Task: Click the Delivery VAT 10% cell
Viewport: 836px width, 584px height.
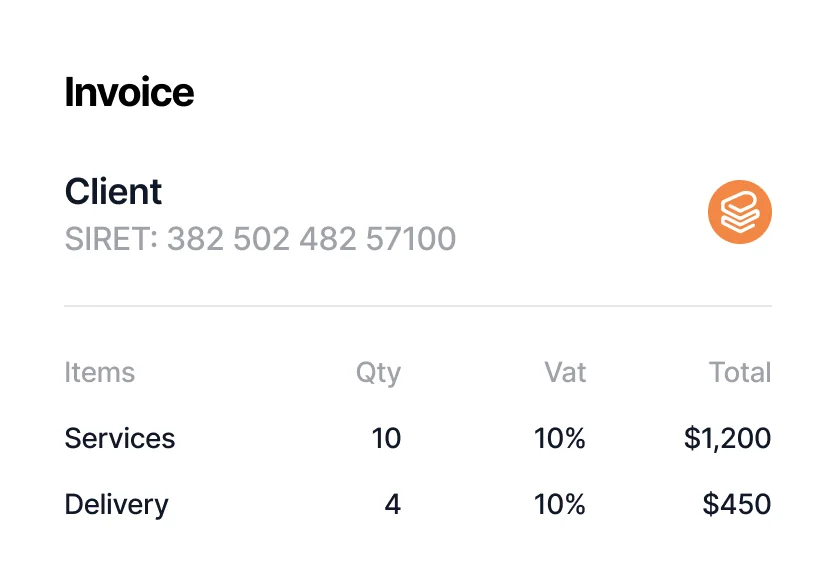Action: tap(560, 504)
